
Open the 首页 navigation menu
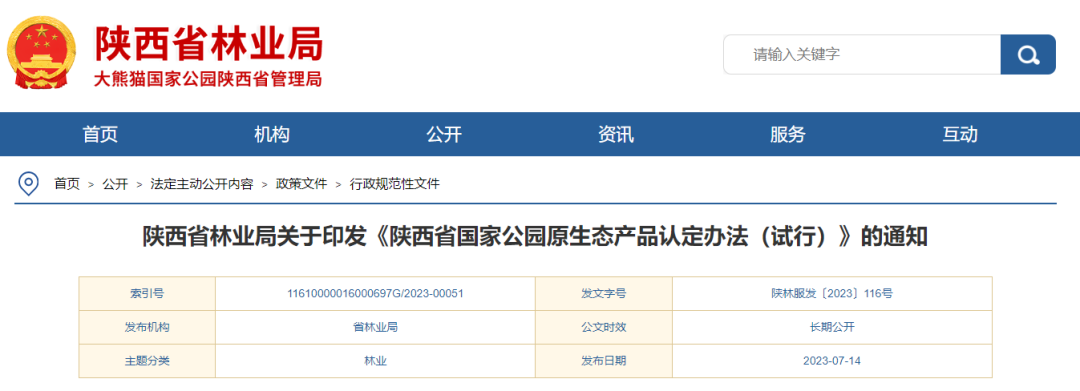(x=100, y=134)
